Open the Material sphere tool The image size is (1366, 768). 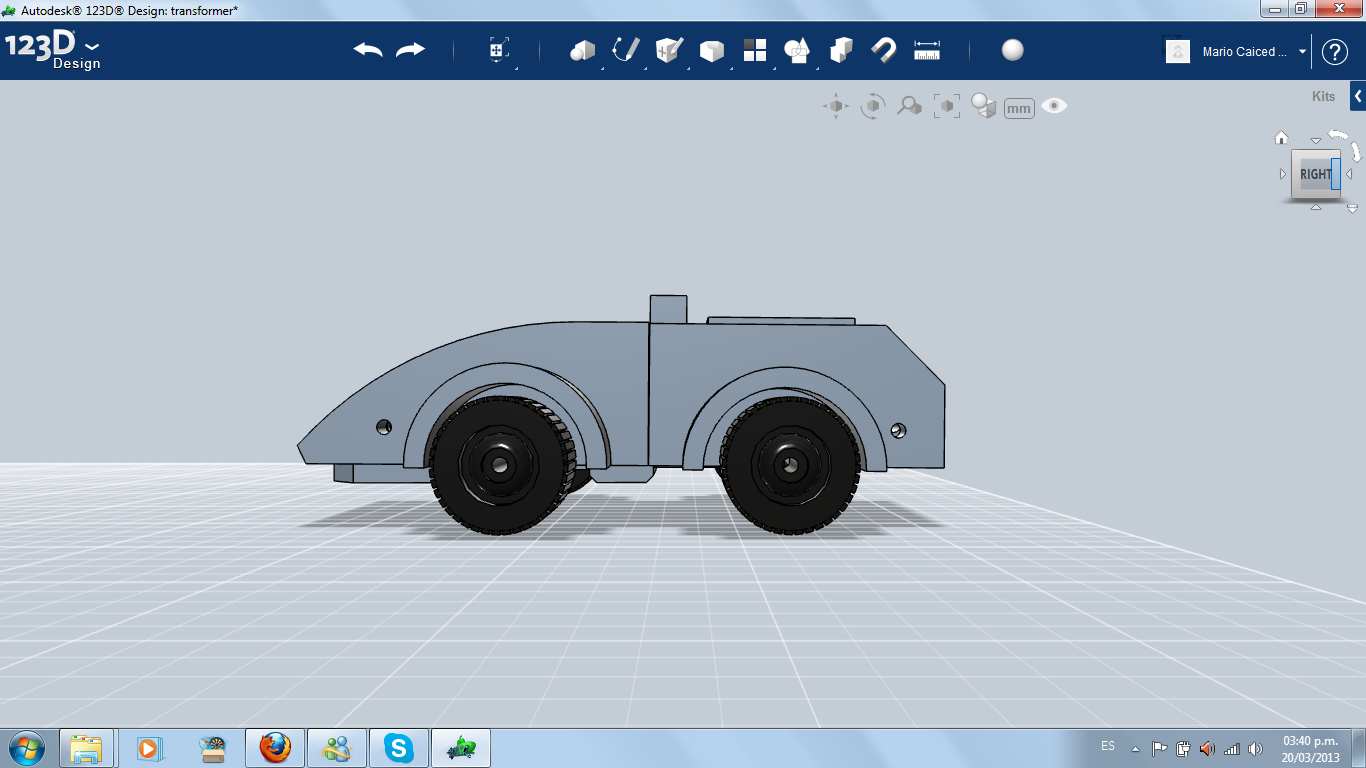click(1013, 50)
